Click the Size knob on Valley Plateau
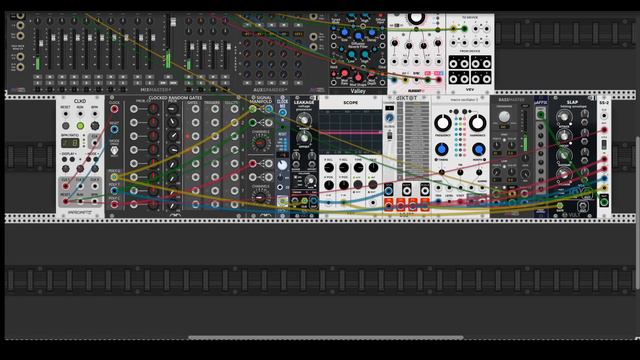Image resolution: width=640 pixels, height=360 pixels. [345, 32]
